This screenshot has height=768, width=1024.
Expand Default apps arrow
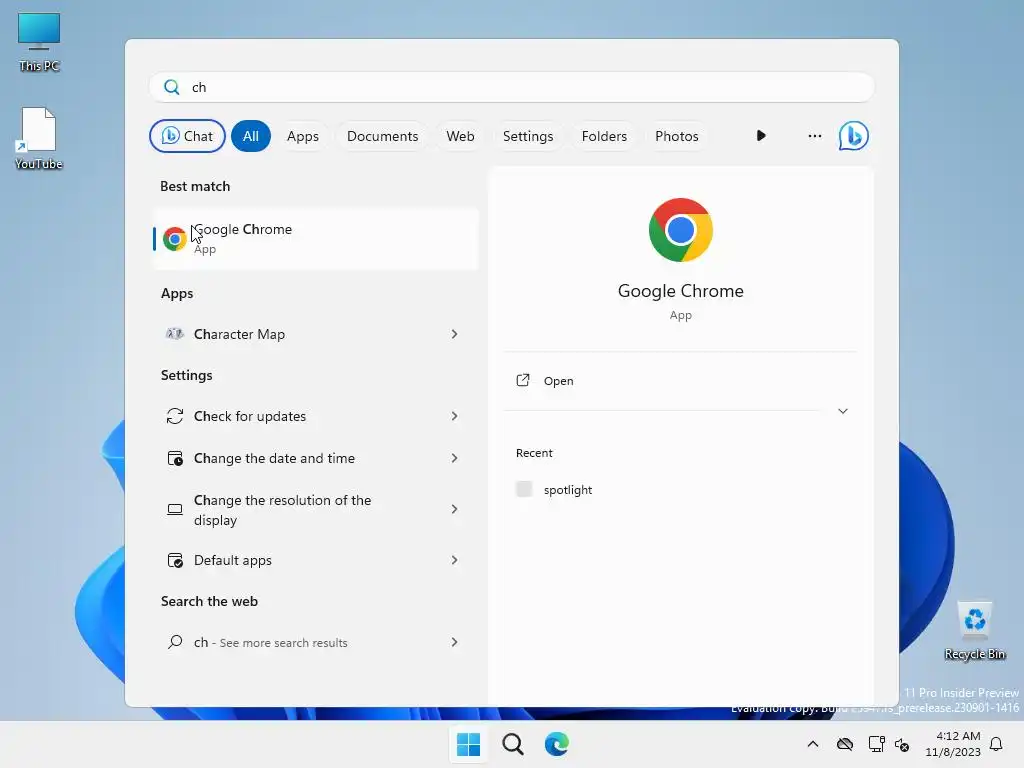click(x=455, y=560)
